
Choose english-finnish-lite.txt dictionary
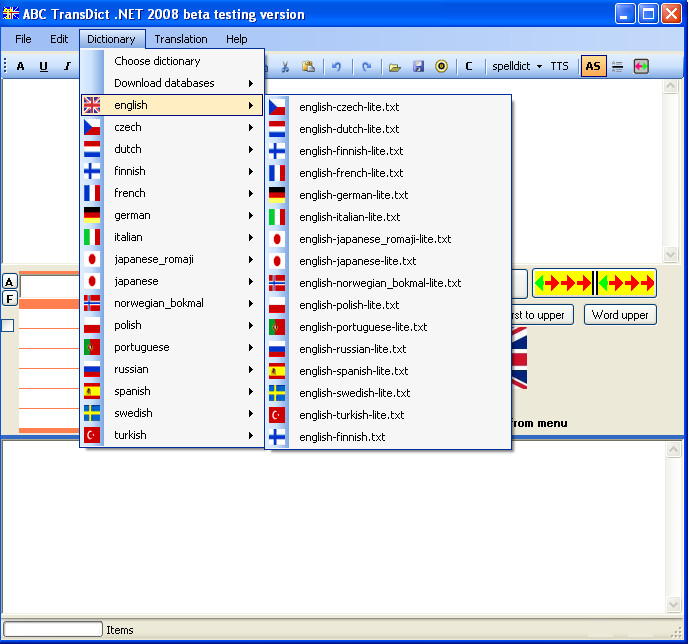tap(388, 151)
